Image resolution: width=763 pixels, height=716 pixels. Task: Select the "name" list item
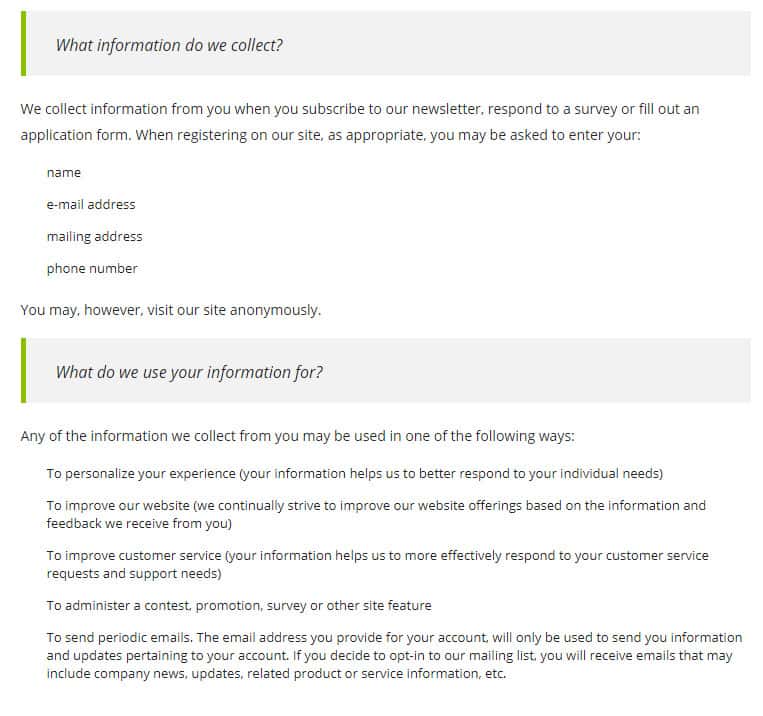(x=64, y=173)
